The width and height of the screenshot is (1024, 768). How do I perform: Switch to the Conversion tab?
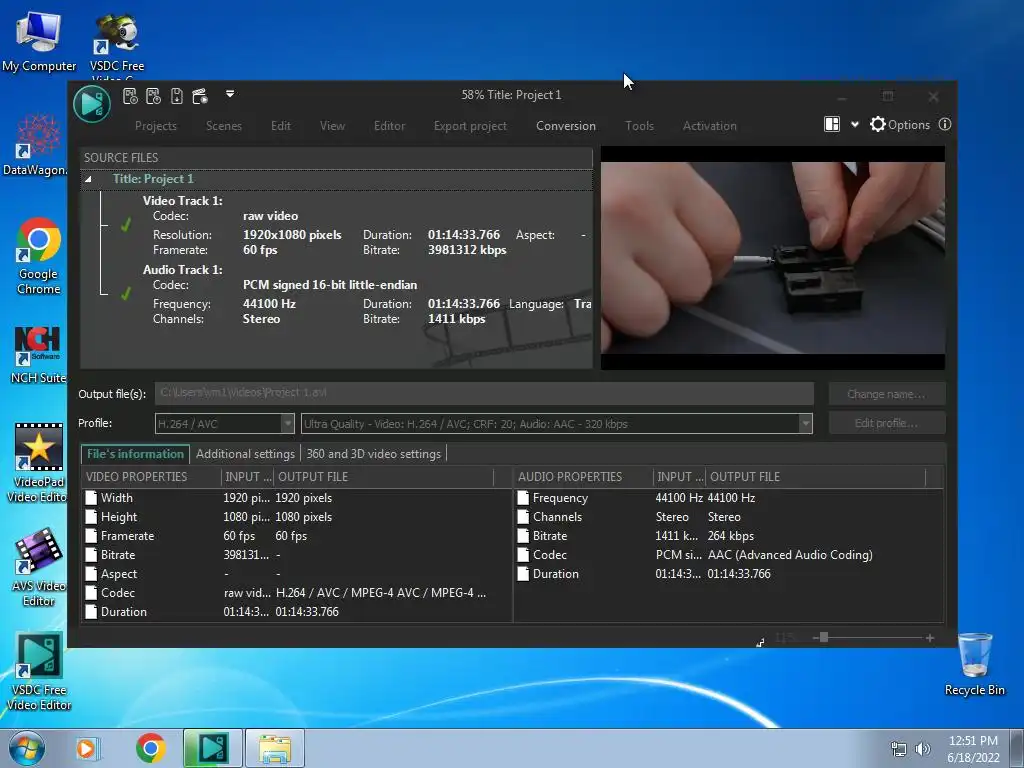coord(566,125)
